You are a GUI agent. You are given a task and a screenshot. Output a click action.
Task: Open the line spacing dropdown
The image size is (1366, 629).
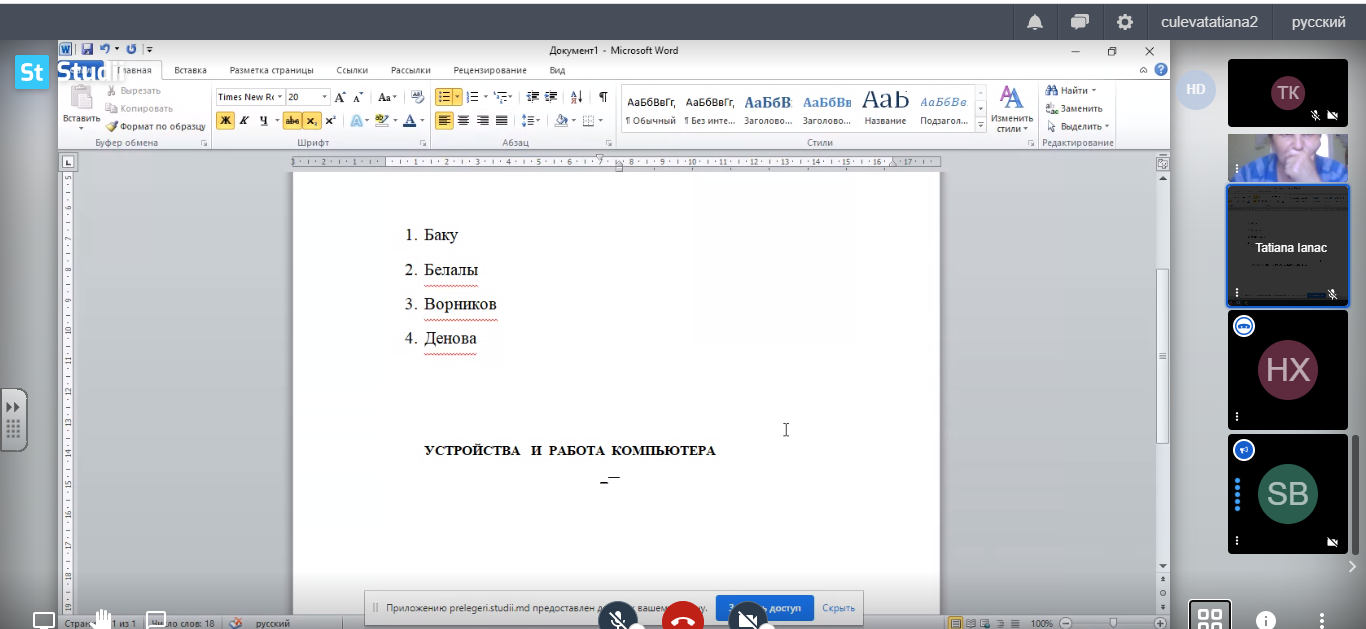point(531,121)
